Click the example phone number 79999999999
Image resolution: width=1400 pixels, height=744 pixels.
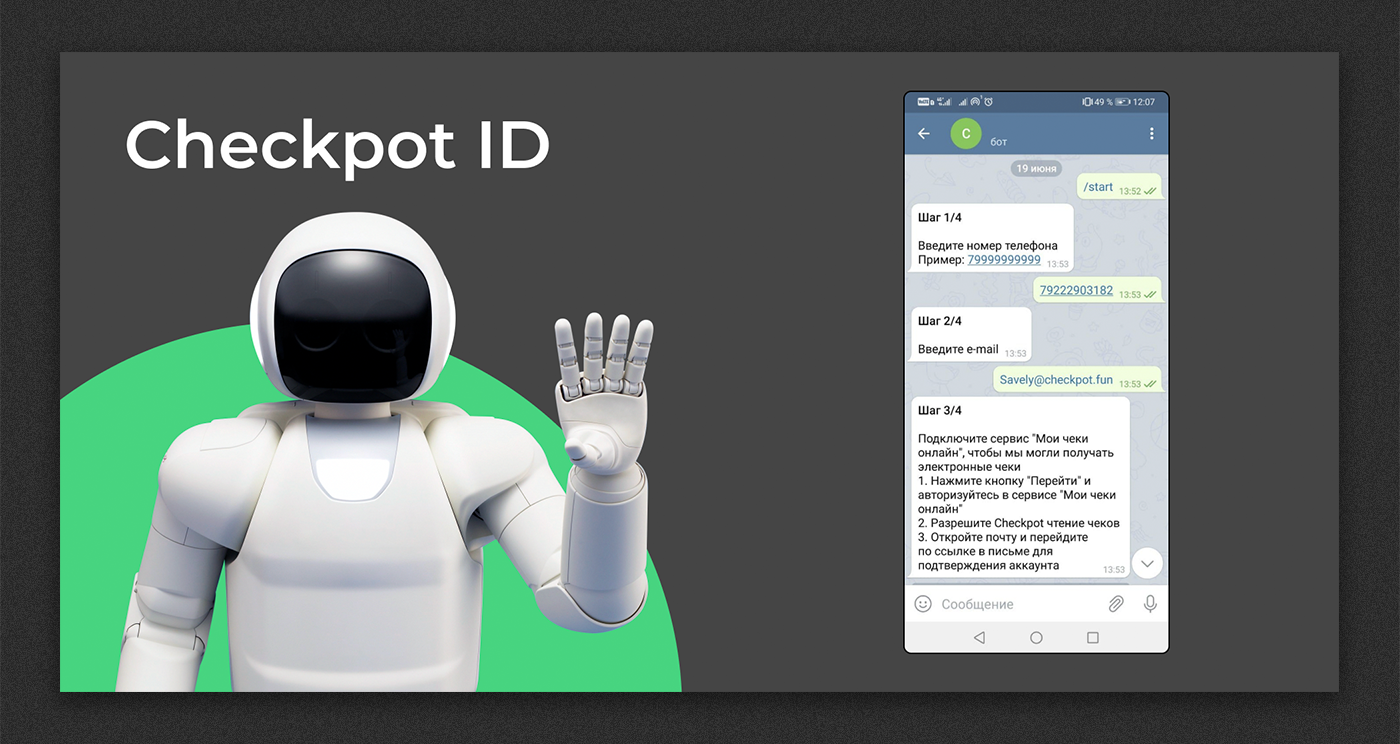pyautogui.click(x=1004, y=260)
